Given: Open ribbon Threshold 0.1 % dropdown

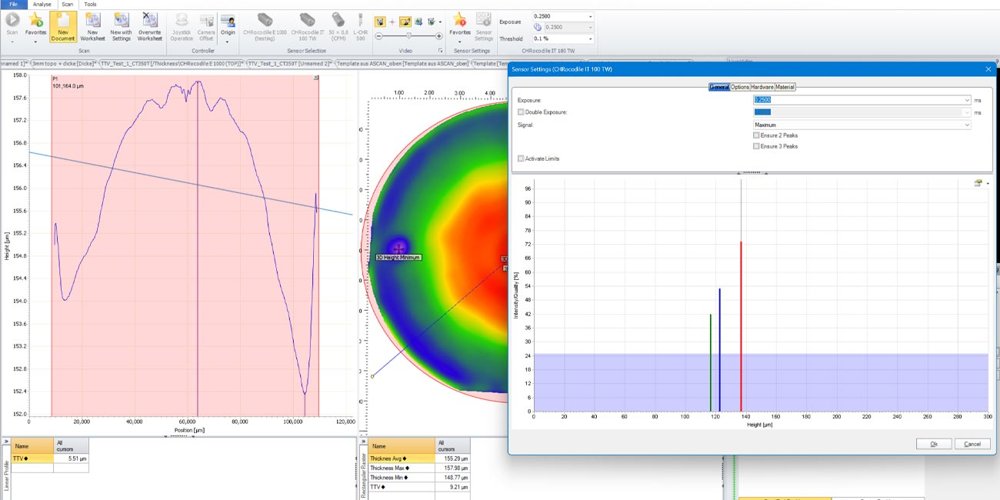Looking at the screenshot, I should (x=591, y=39).
